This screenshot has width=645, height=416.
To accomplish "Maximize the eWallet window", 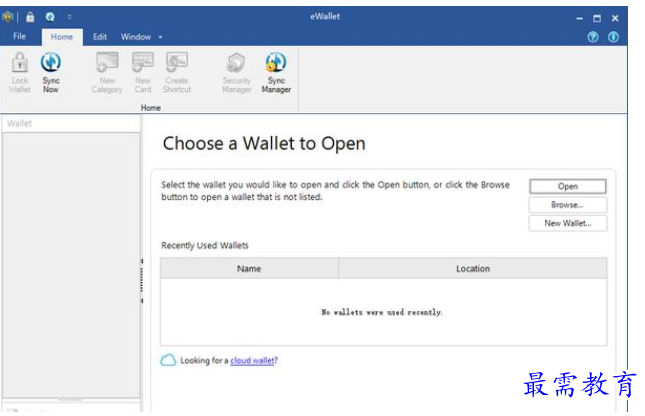I will [x=597, y=19].
